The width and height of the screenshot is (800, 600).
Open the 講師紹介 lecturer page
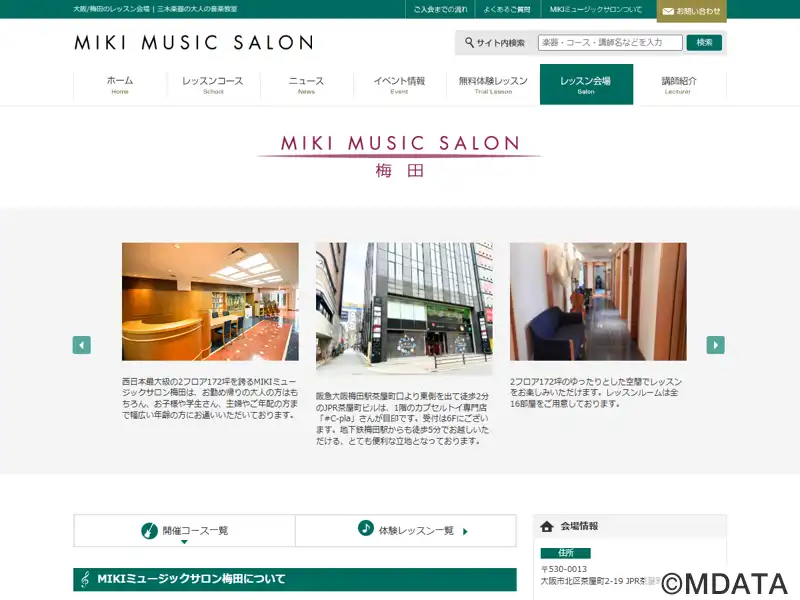[679, 85]
